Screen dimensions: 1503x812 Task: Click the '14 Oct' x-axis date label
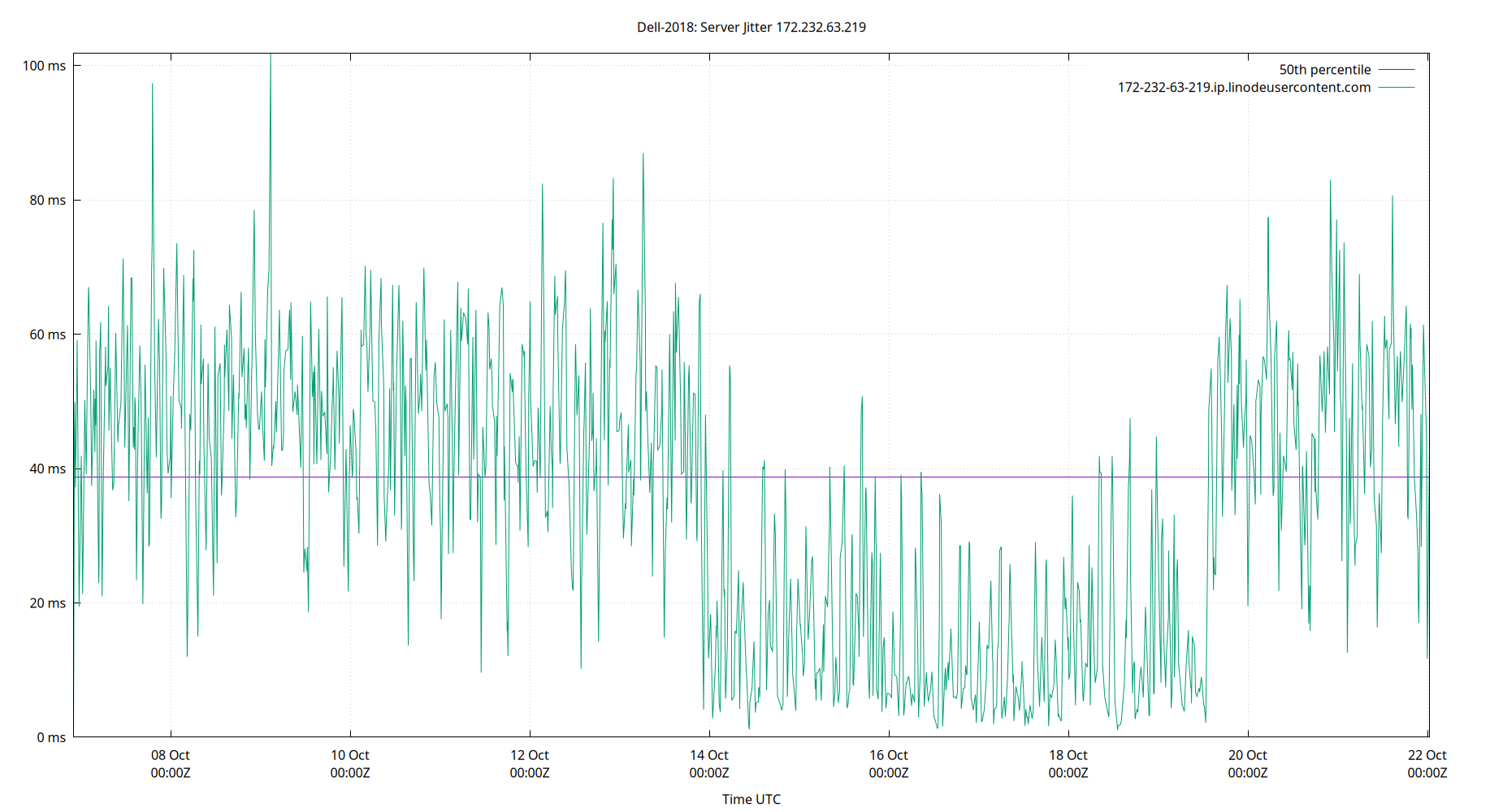pos(709,755)
